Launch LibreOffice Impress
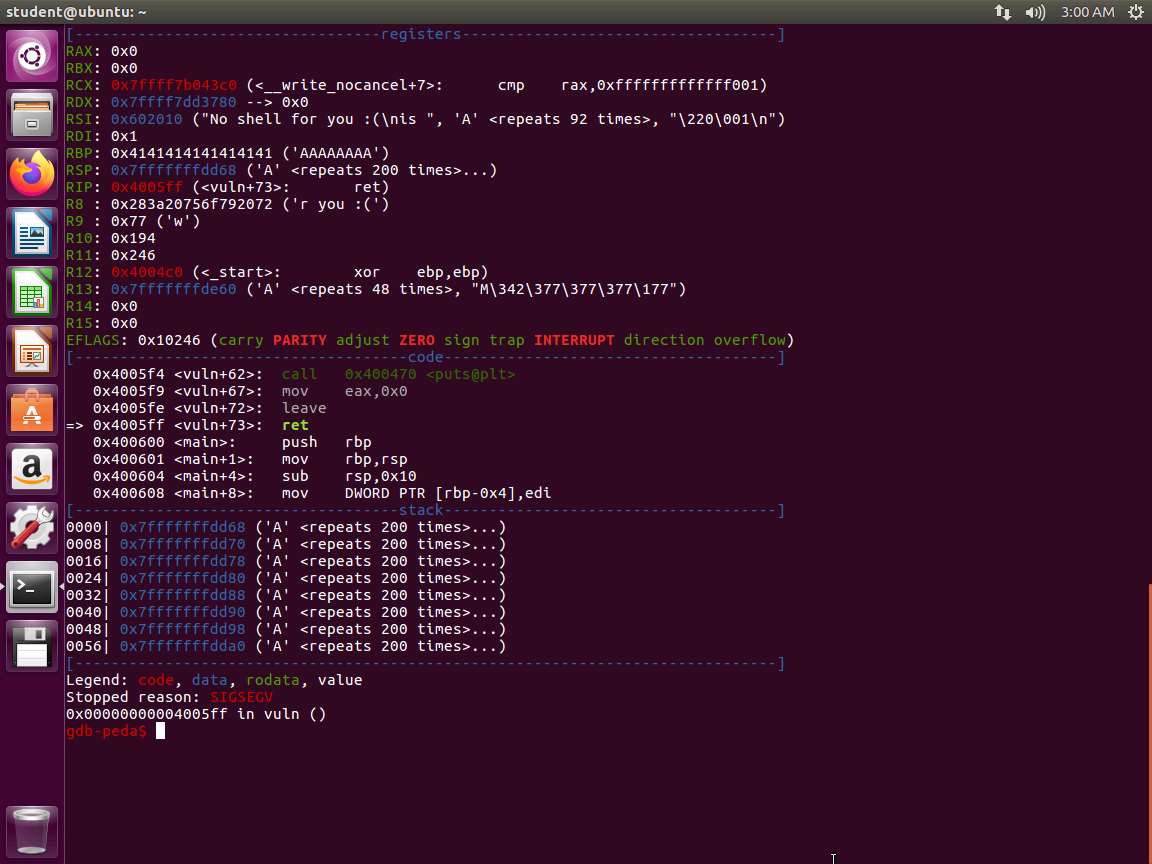The width and height of the screenshot is (1152, 864). tap(32, 351)
